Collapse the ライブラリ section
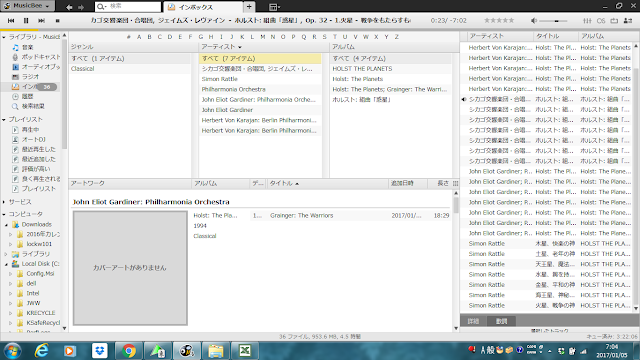This screenshot has height=360, width=640. [x=4, y=37]
